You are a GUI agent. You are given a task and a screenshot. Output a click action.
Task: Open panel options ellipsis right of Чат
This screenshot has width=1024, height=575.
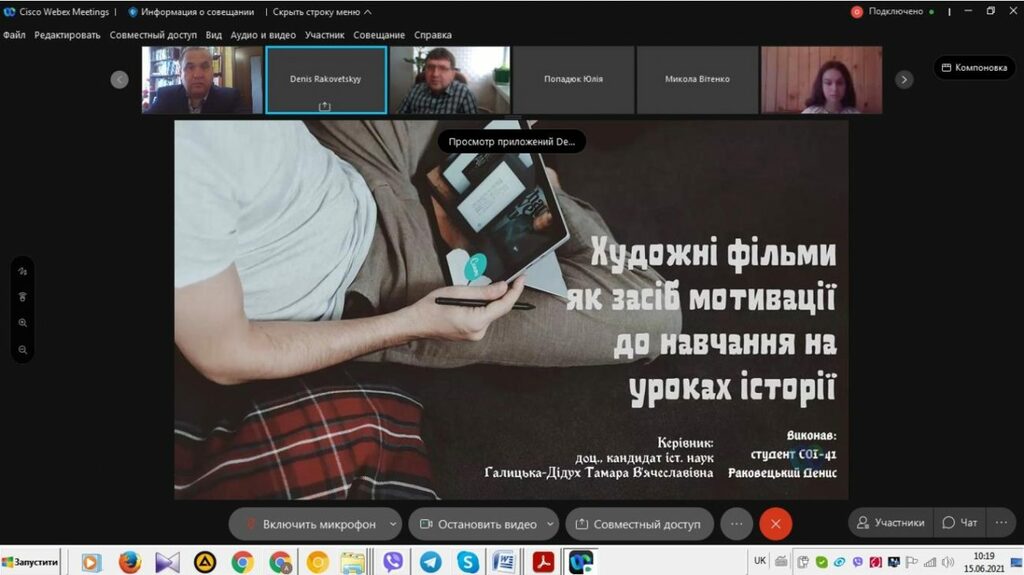[x=1000, y=522]
